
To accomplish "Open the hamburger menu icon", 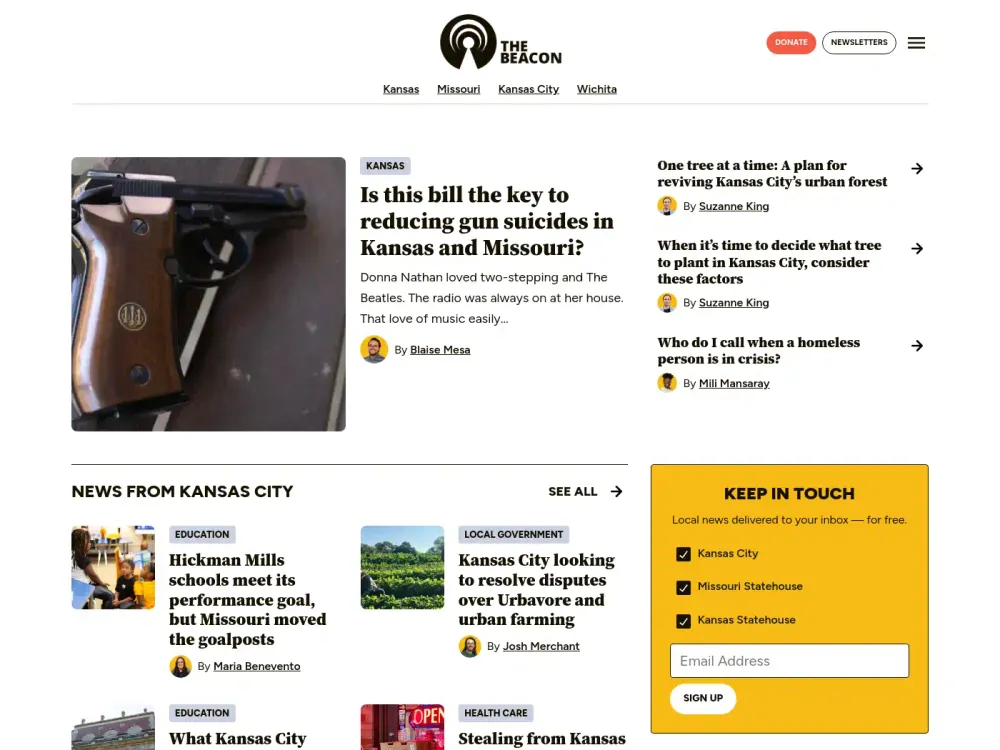I will [x=916, y=43].
